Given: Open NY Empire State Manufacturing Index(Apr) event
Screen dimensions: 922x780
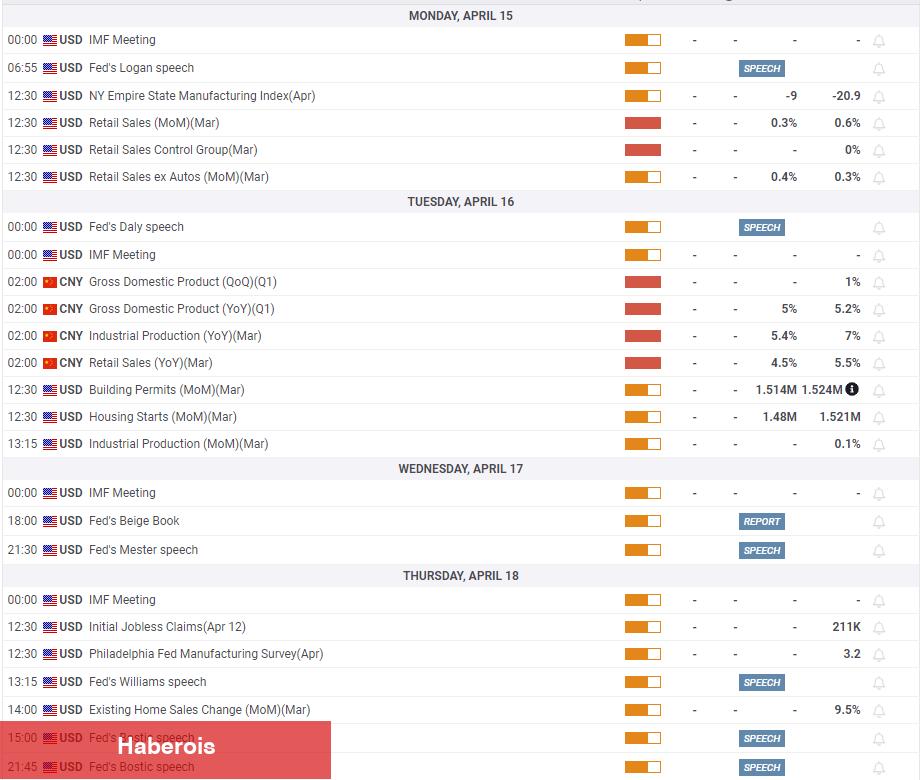Looking at the screenshot, I should [x=202, y=96].
